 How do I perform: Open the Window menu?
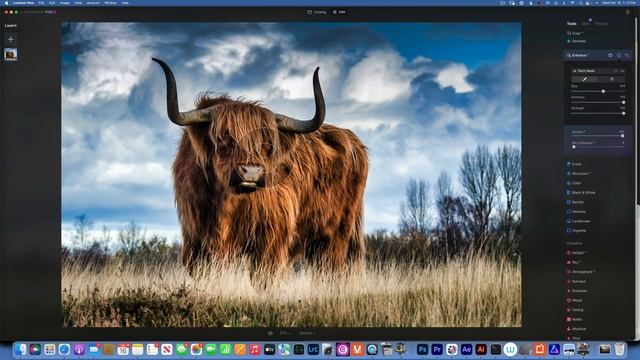111,3
